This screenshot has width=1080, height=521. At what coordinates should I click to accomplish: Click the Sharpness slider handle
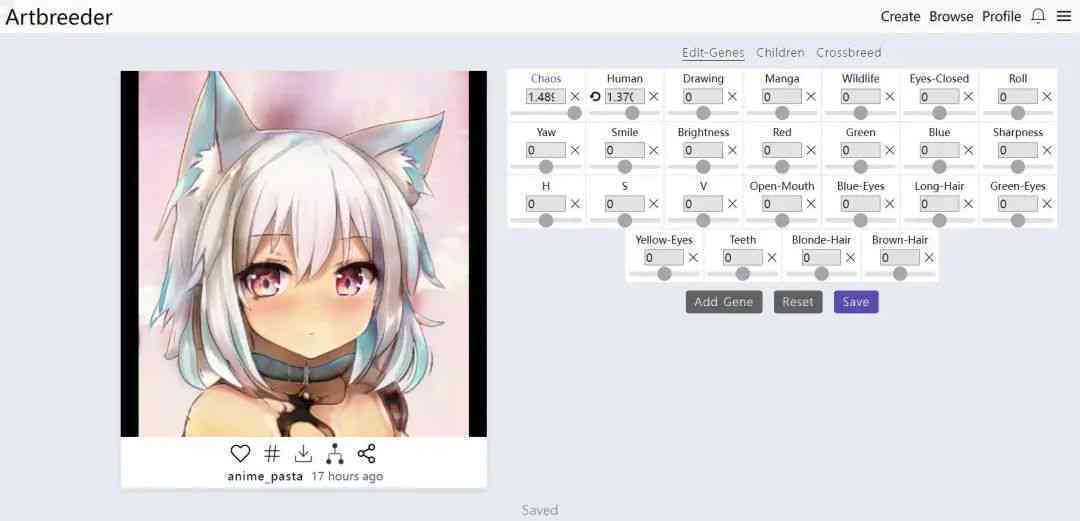coord(1018,167)
